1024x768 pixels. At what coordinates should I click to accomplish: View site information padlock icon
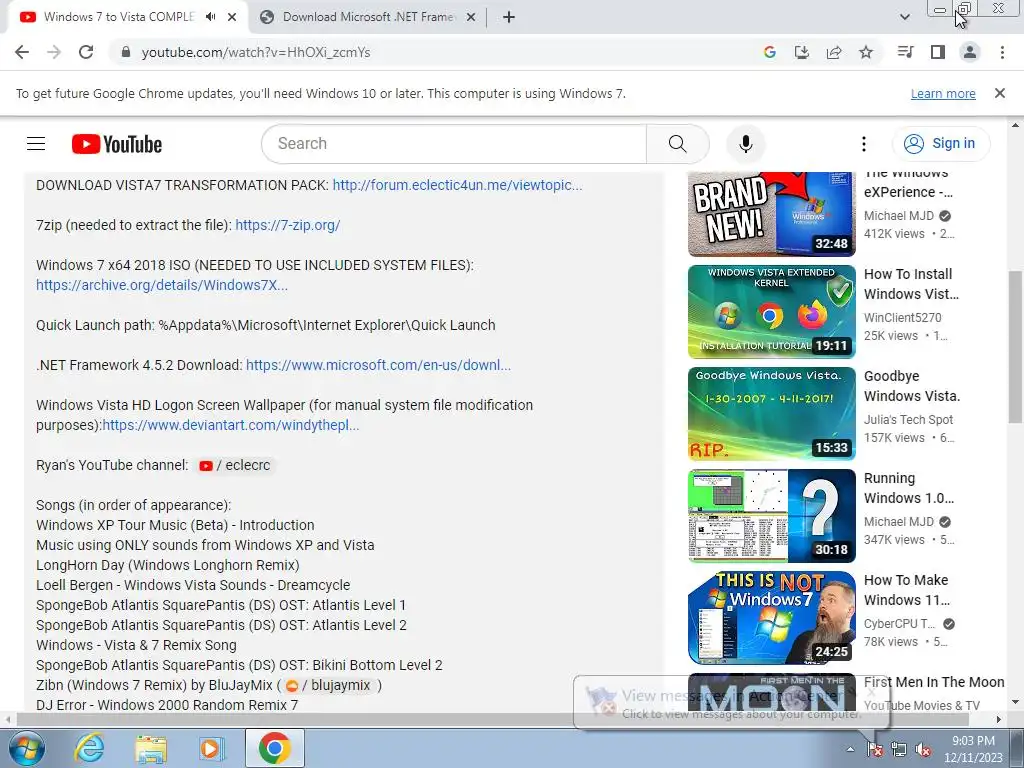126,52
